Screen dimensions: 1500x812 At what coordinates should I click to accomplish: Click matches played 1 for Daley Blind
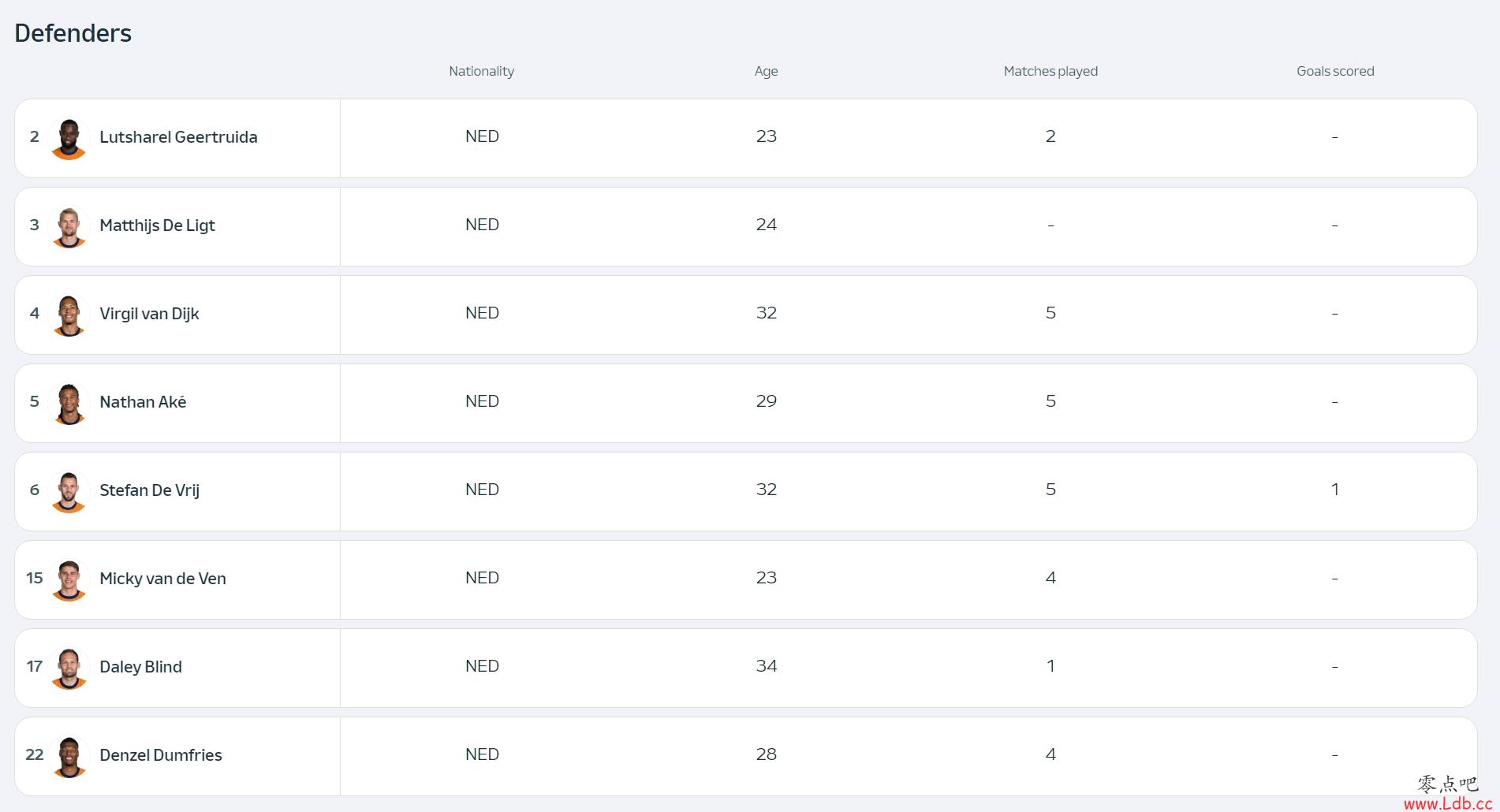[x=1050, y=666]
